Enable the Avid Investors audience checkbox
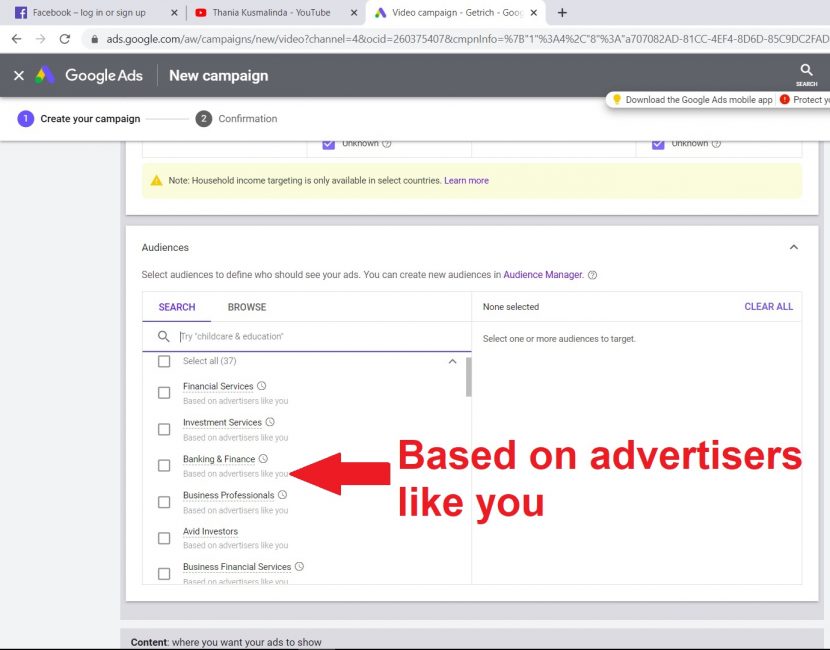Viewport: 830px width, 650px height. coord(163,536)
